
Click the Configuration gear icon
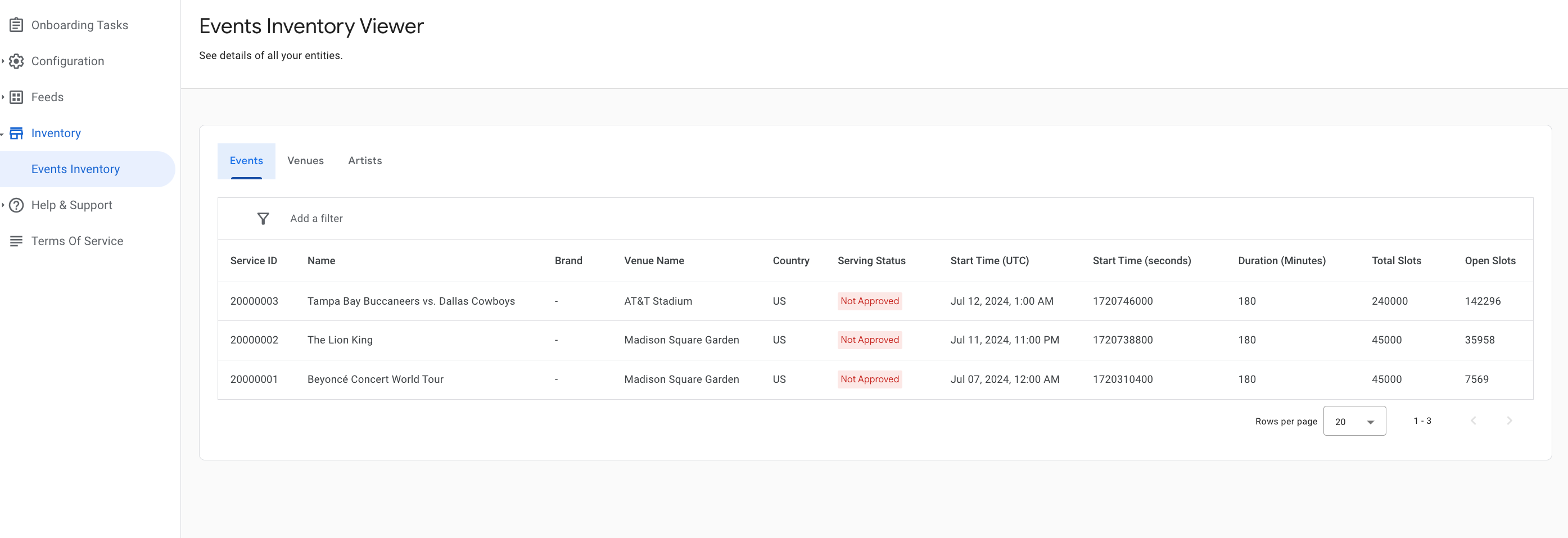(16, 61)
